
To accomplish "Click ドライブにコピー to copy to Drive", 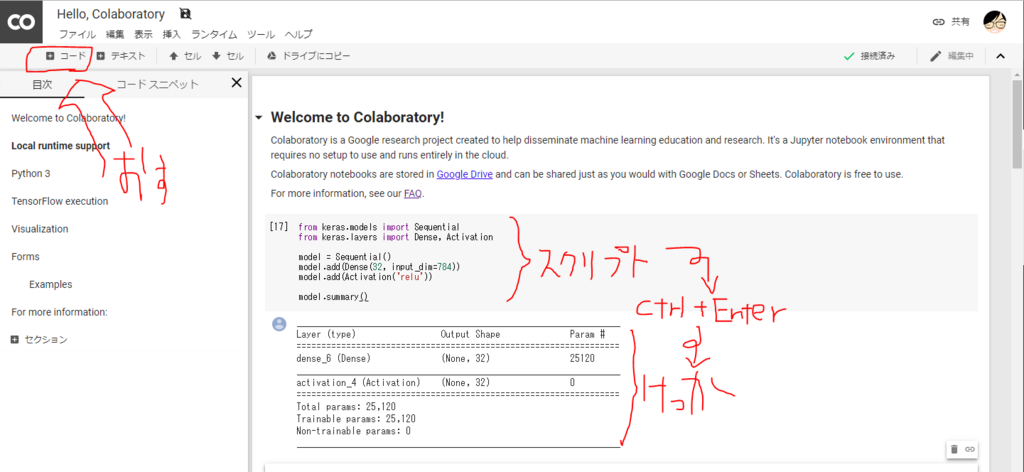I will tap(309, 56).
